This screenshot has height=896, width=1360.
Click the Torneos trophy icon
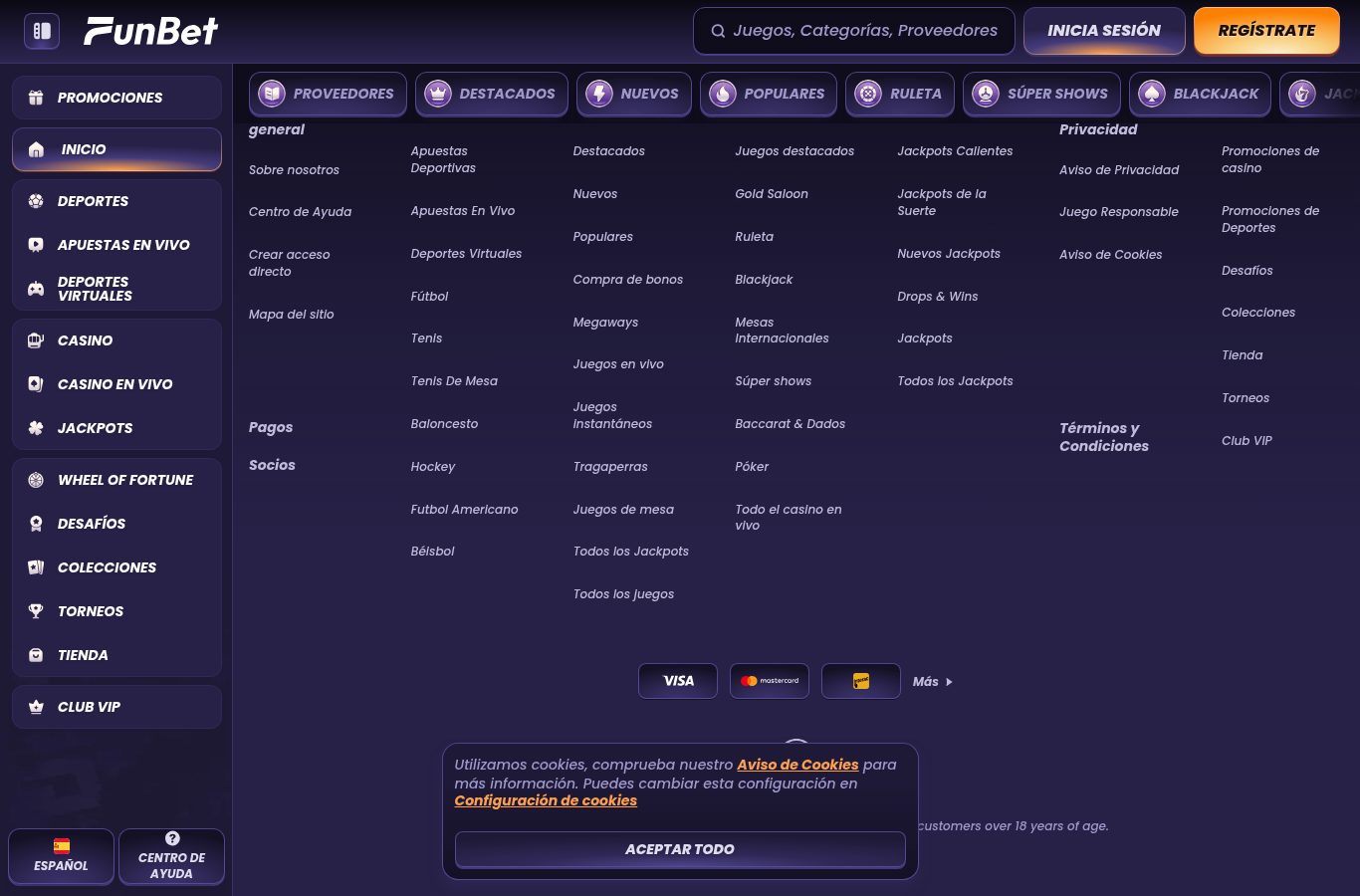coord(36,611)
